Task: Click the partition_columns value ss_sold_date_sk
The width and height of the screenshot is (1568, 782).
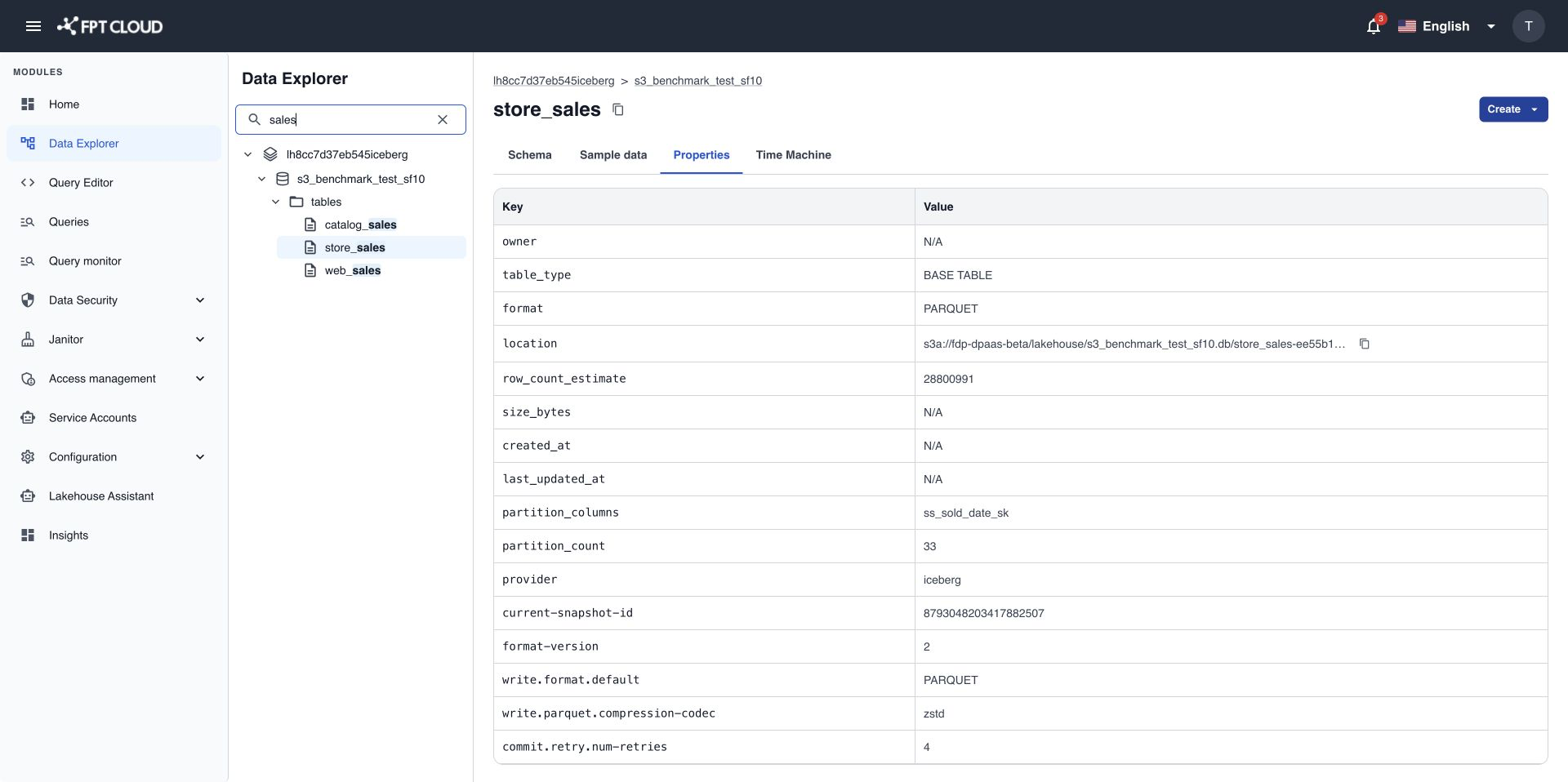Action: point(966,513)
